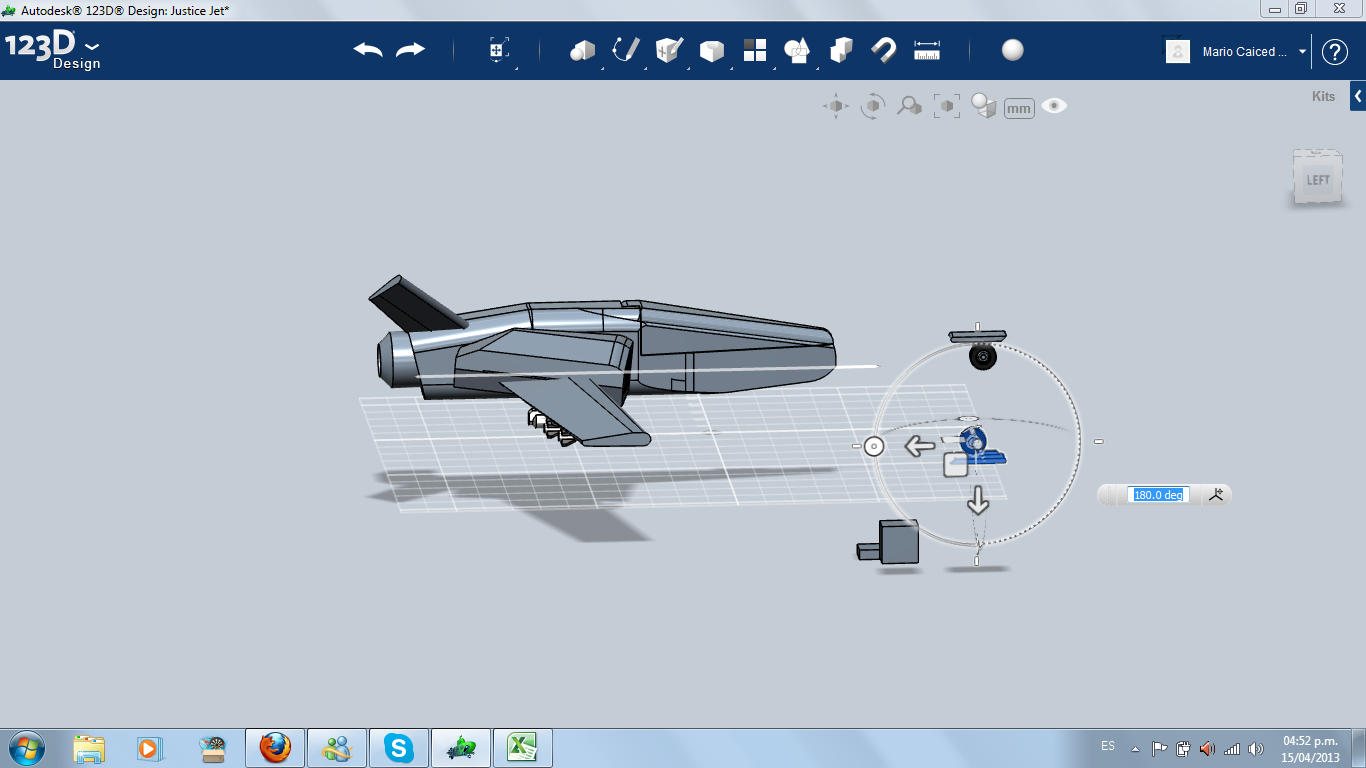Click the ES language indicator
Image resolution: width=1366 pixels, height=768 pixels.
[x=1108, y=746]
